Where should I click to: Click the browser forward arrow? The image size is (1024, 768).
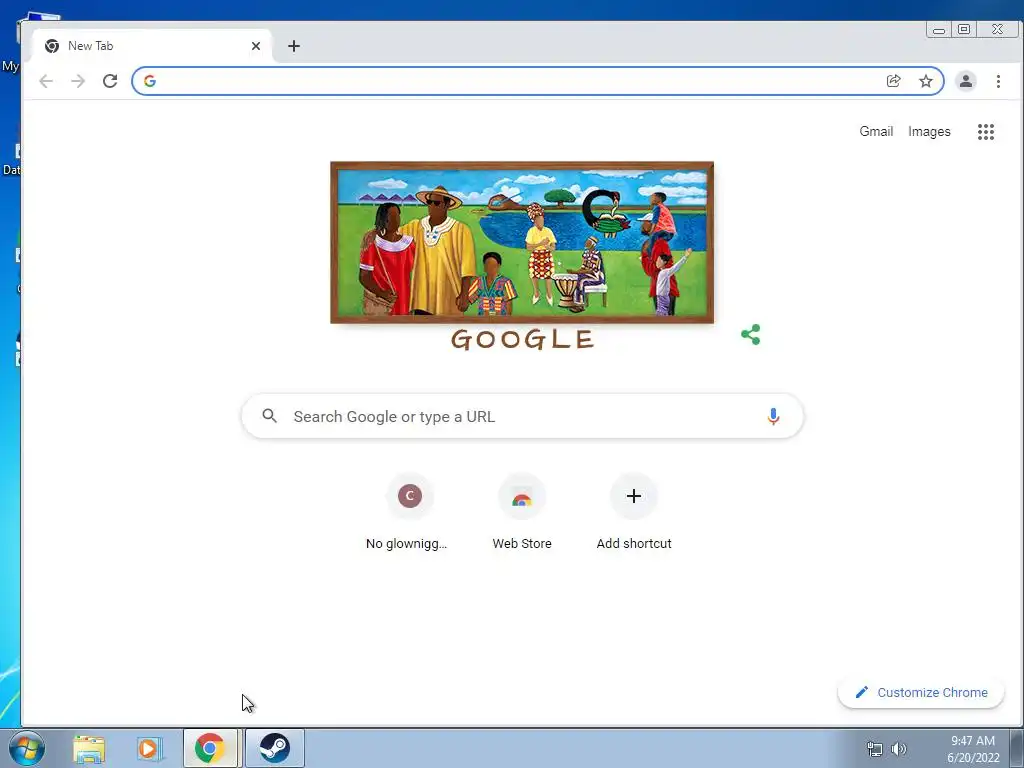pos(78,81)
